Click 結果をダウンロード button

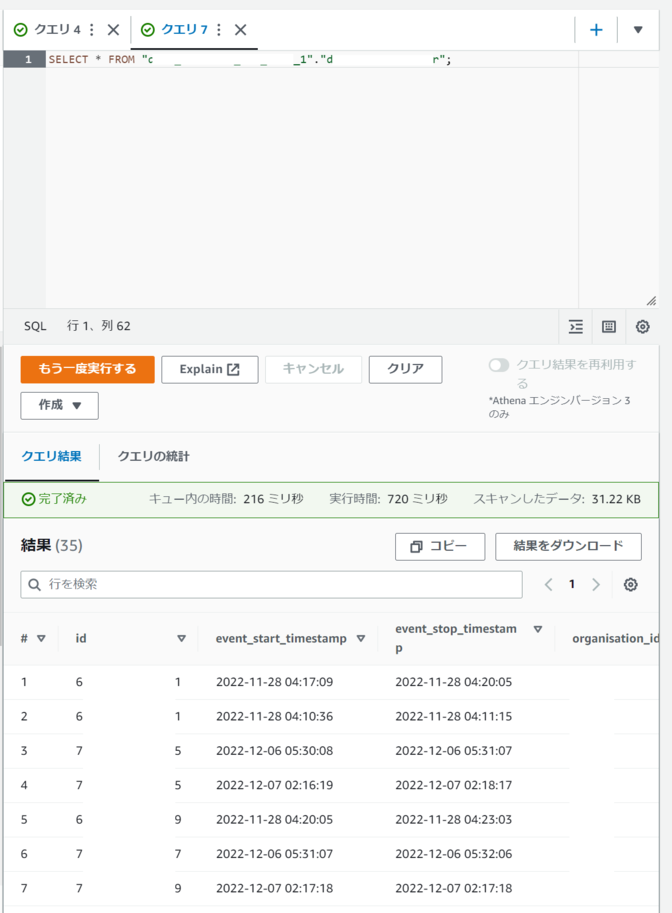pyautogui.click(x=568, y=546)
